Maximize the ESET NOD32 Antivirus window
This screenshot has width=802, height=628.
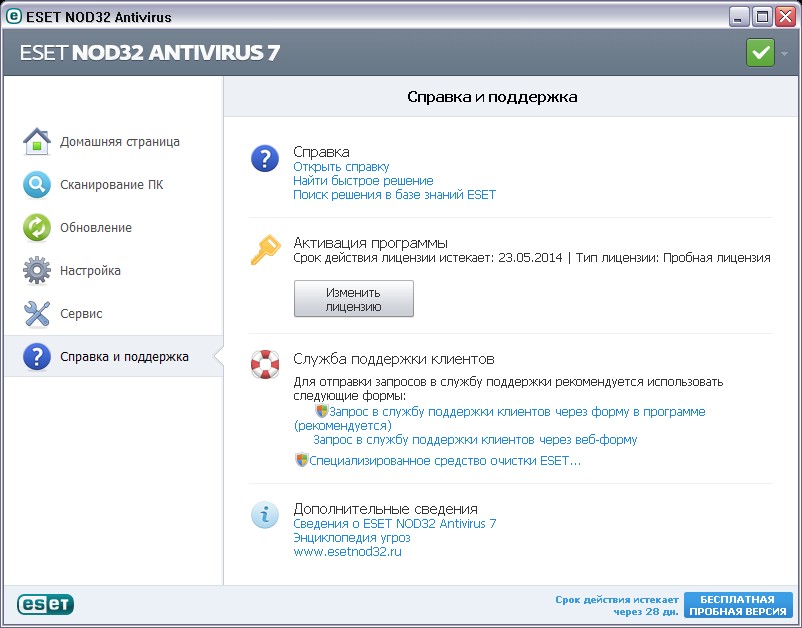762,18
